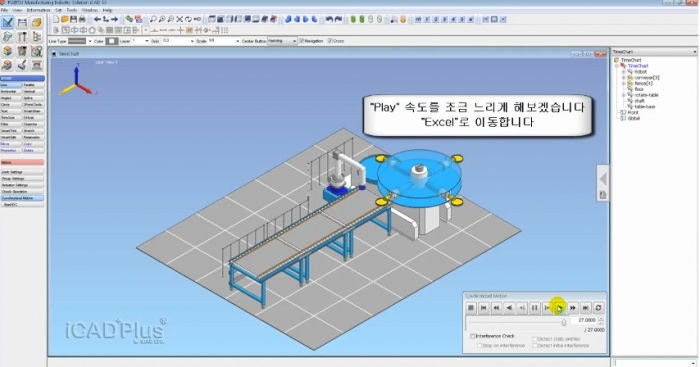Open the Tools menu
This screenshot has width=700, height=367.
coord(71,10)
